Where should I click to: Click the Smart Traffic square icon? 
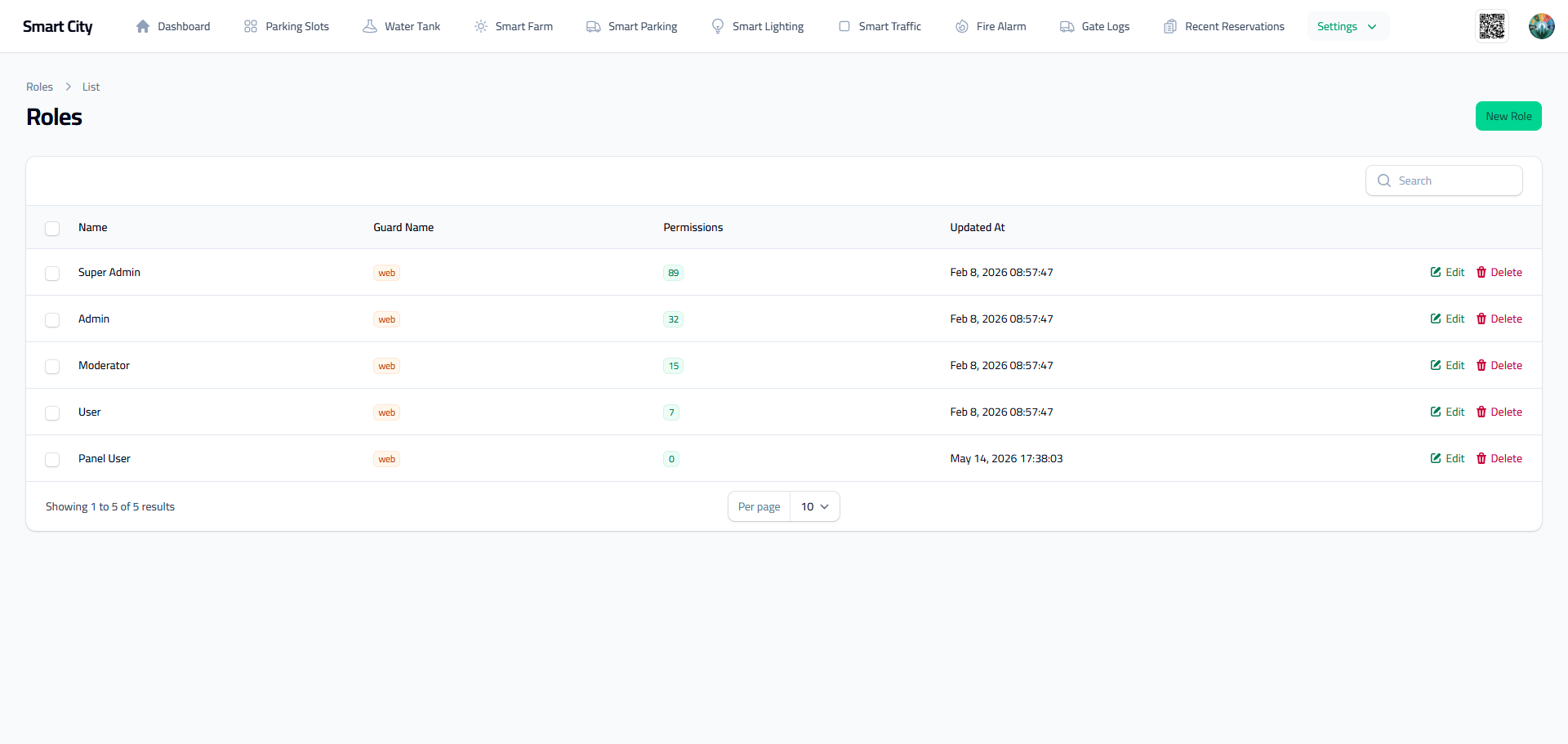click(x=844, y=26)
